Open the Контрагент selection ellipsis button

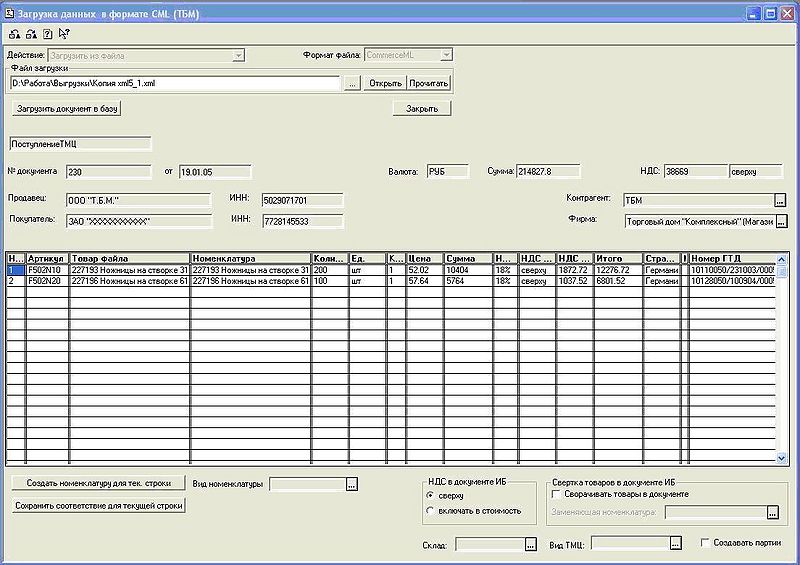pos(780,200)
